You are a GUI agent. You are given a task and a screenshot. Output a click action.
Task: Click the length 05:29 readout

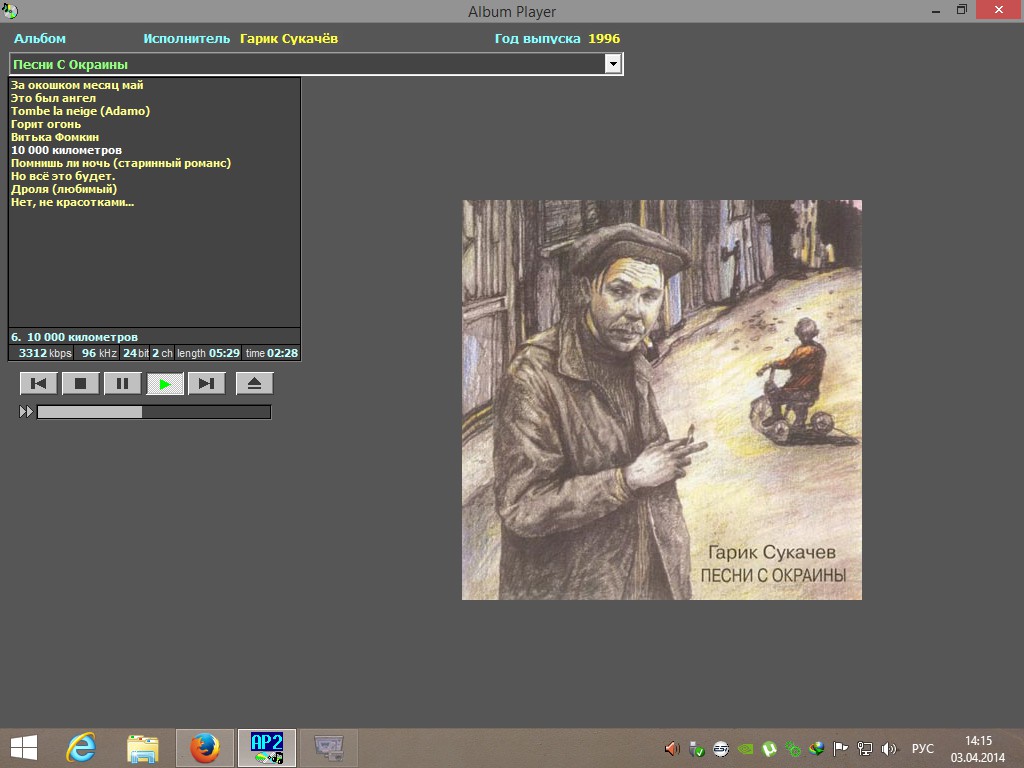[208, 353]
